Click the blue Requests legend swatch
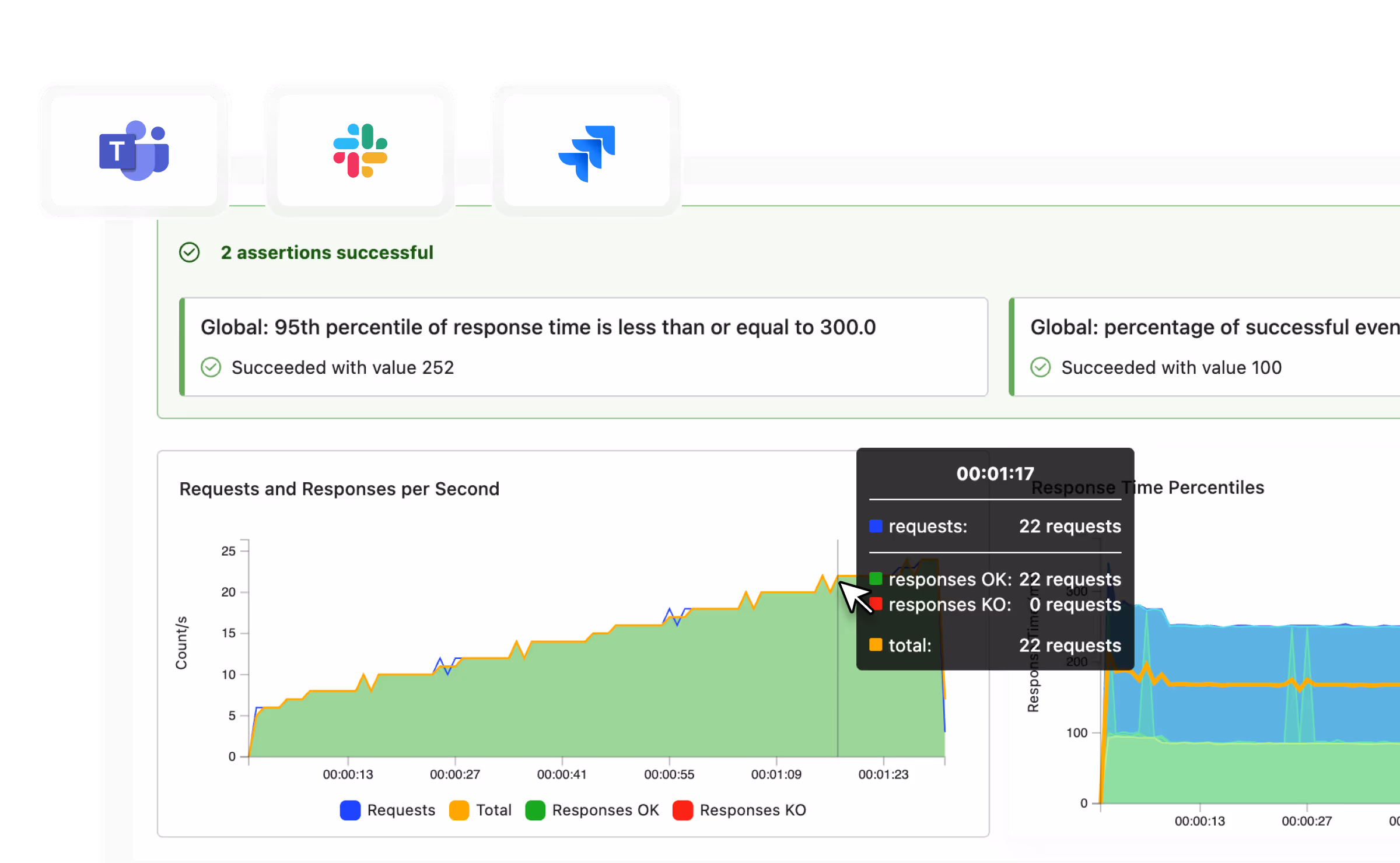 [x=350, y=810]
